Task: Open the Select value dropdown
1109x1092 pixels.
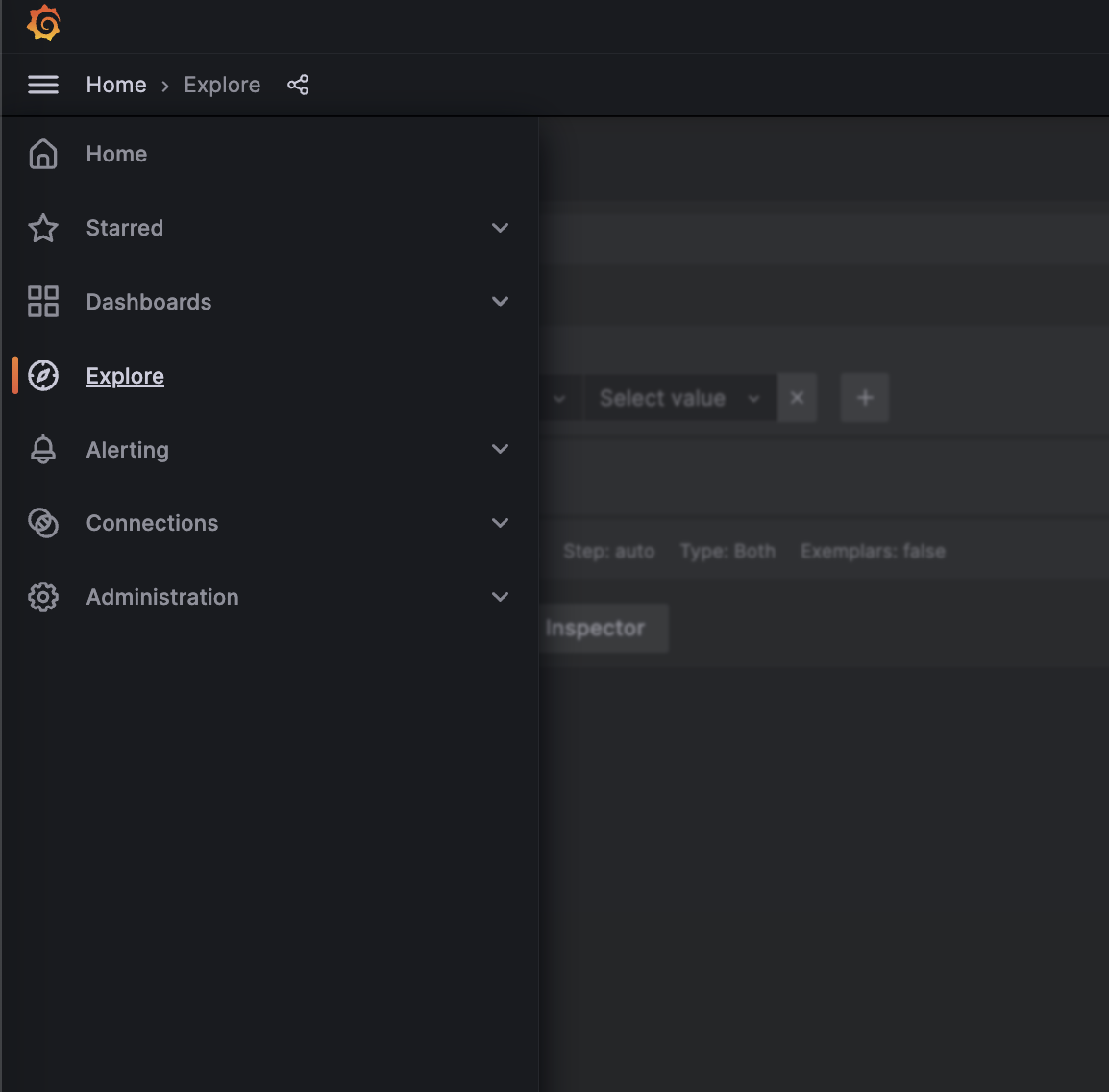Action: point(678,398)
